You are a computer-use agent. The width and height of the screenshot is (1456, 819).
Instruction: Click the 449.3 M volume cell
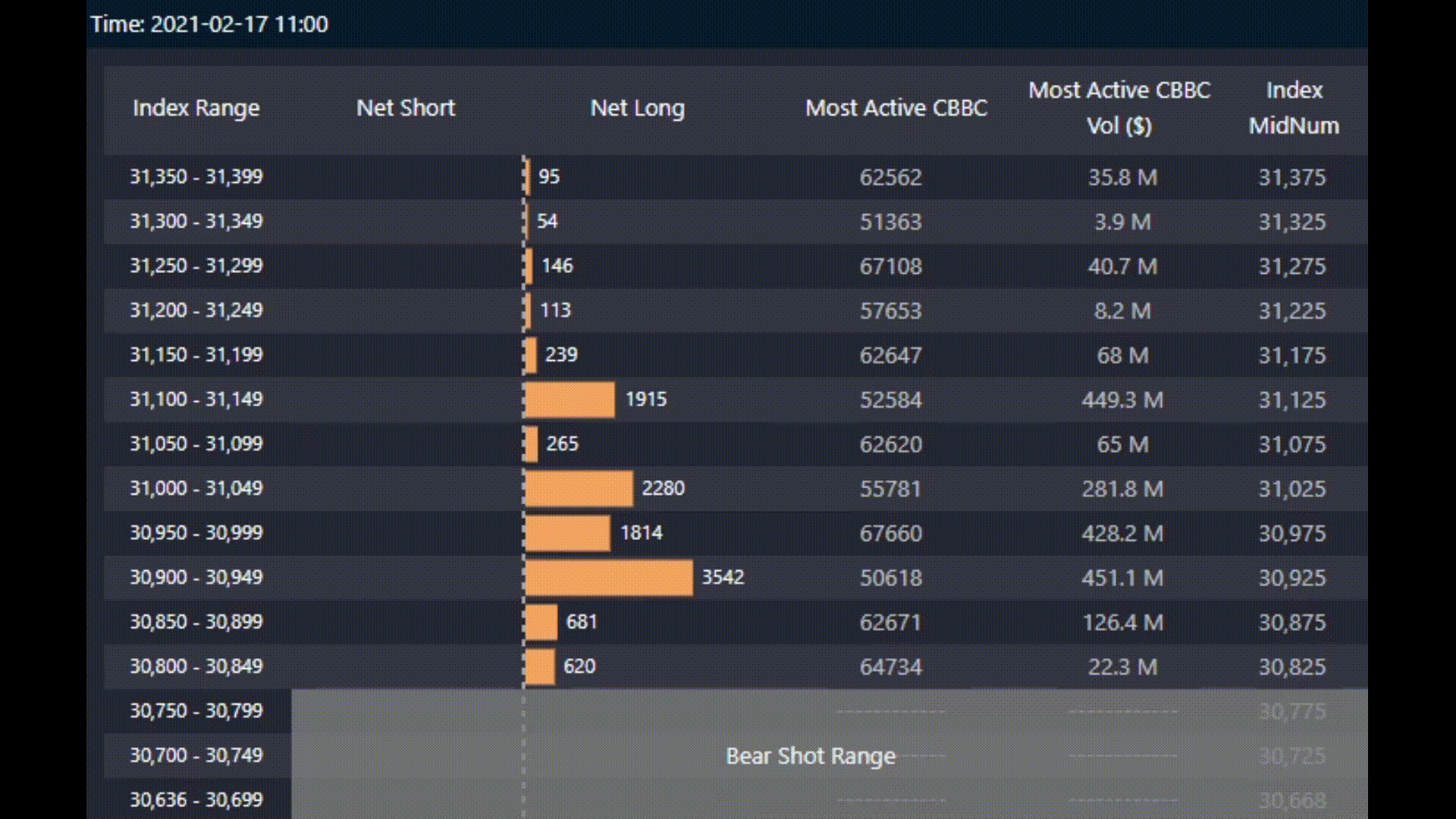[x=1122, y=400]
